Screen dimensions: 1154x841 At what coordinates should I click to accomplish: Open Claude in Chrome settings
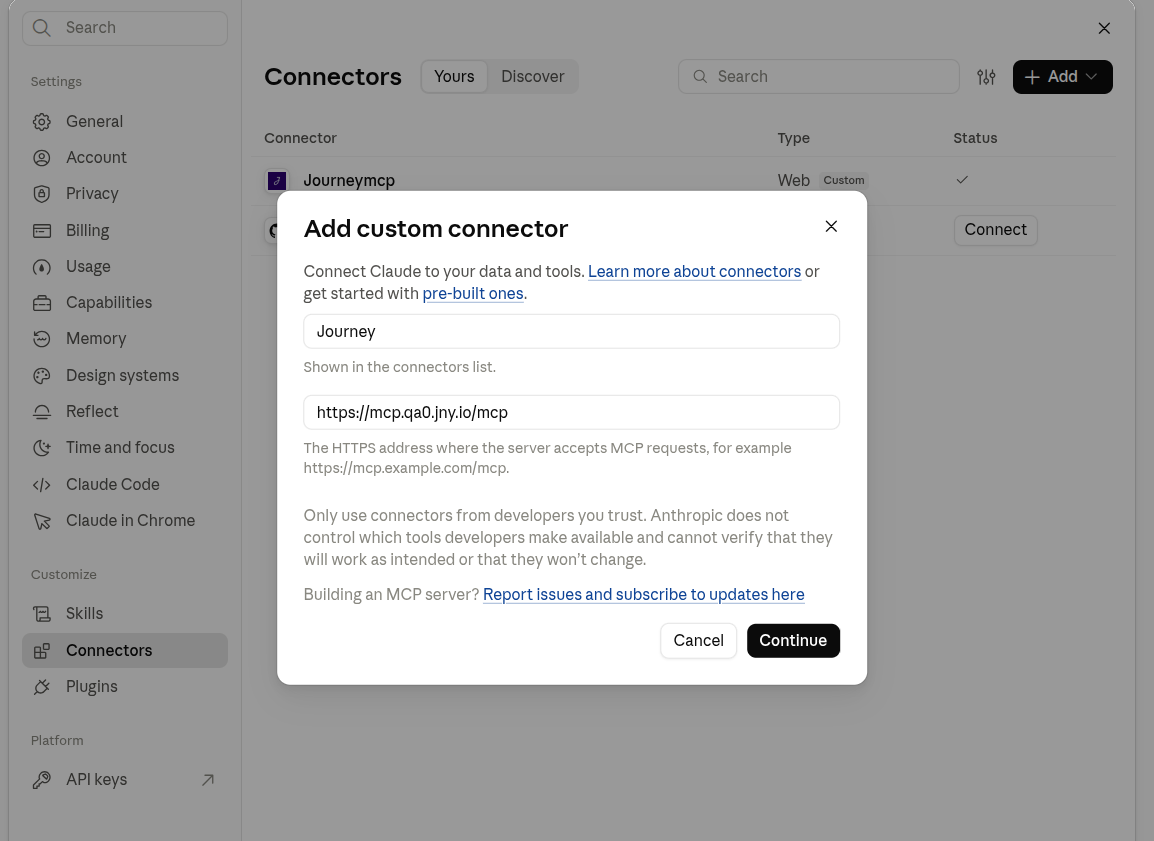[x=124, y=520]
